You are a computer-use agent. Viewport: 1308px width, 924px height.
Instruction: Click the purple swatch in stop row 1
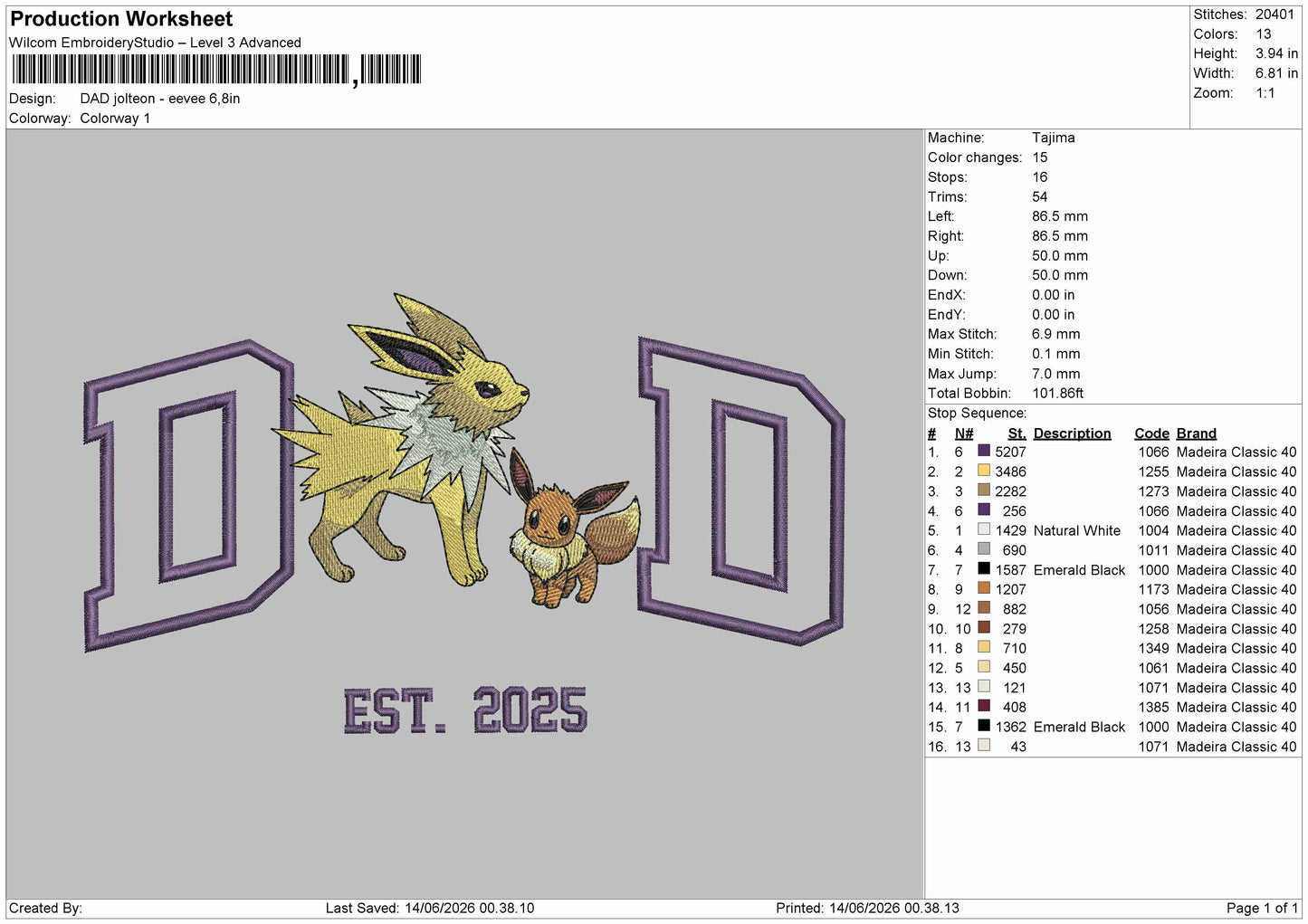[984, 451]
